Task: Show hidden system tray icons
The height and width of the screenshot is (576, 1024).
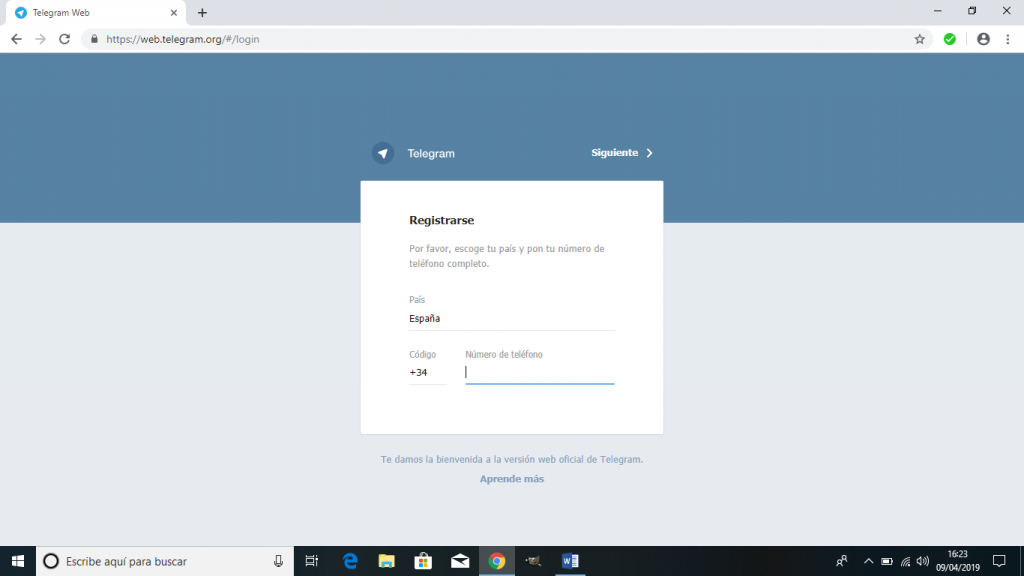Action: [x=869, y=561]
